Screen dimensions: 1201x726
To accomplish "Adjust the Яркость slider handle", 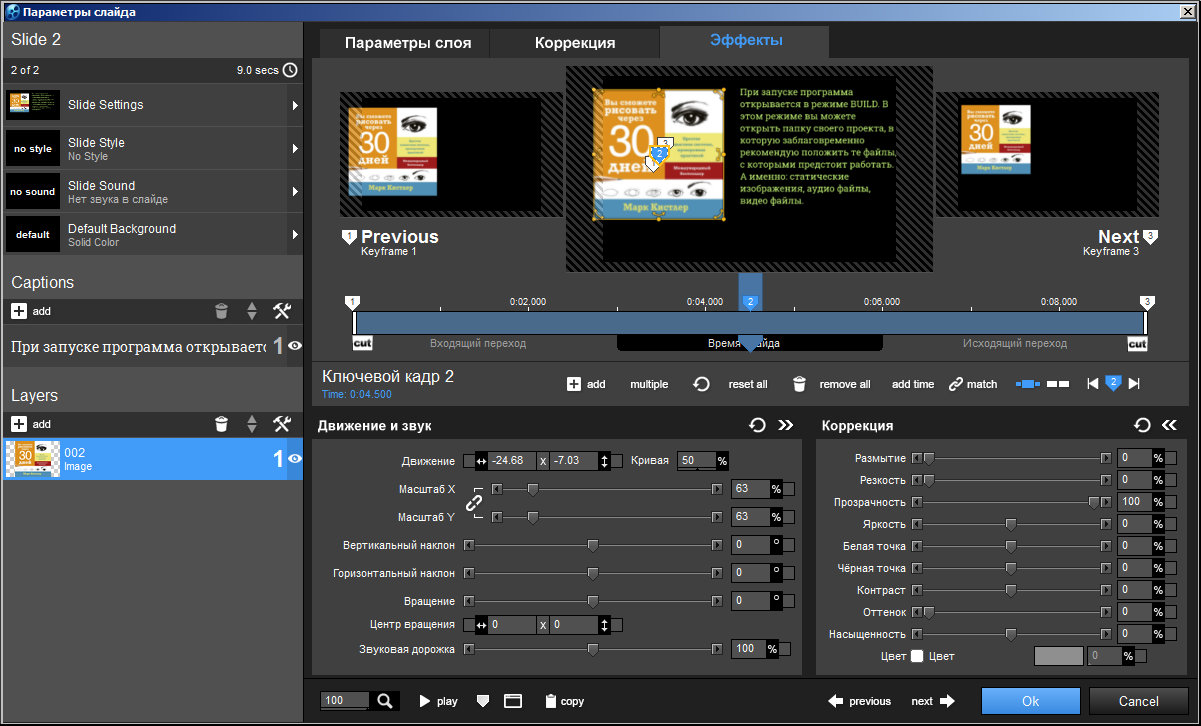I will tap(1011, 524).
